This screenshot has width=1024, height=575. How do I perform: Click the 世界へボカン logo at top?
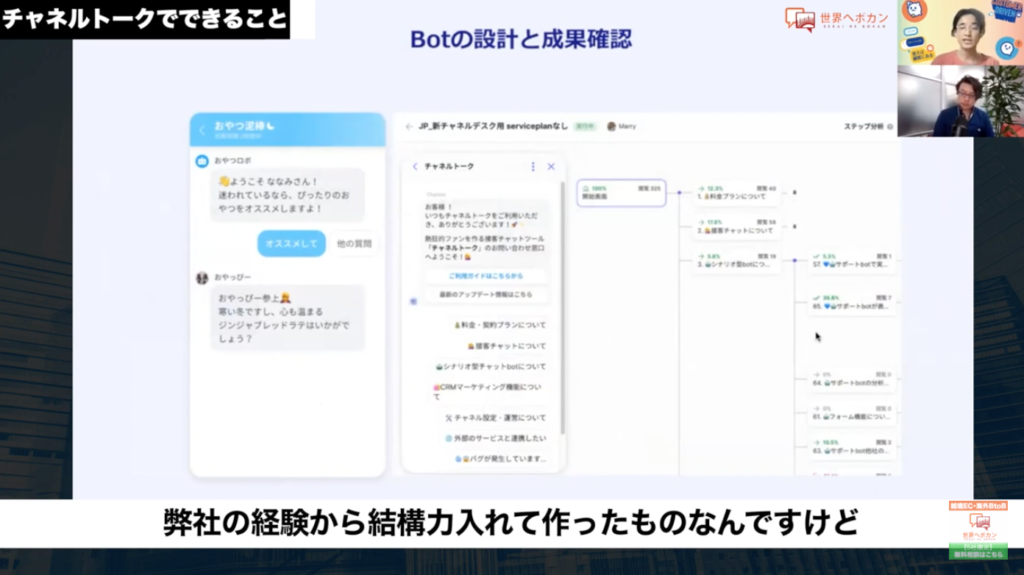tap(837, 19)
